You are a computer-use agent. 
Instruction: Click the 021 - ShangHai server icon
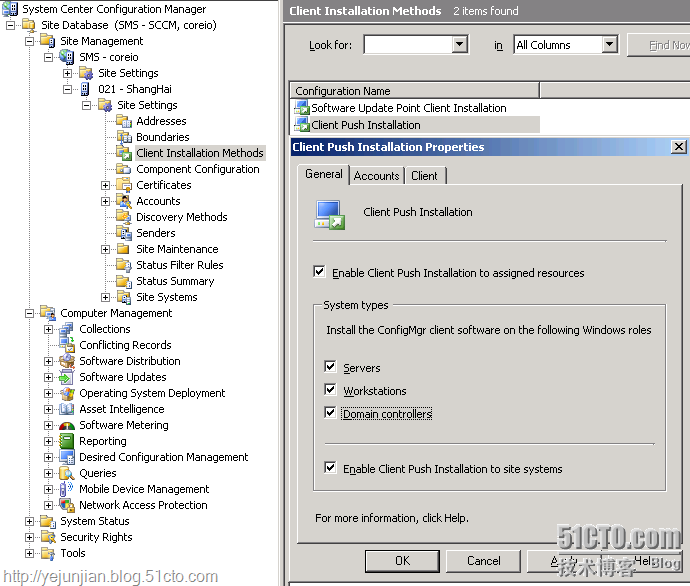click(85, 89)
